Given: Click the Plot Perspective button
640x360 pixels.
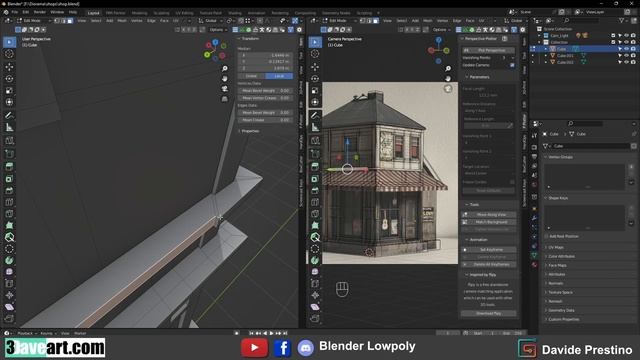Looking at the screenshot, I should pyautogui.click(x=489, y=50).
